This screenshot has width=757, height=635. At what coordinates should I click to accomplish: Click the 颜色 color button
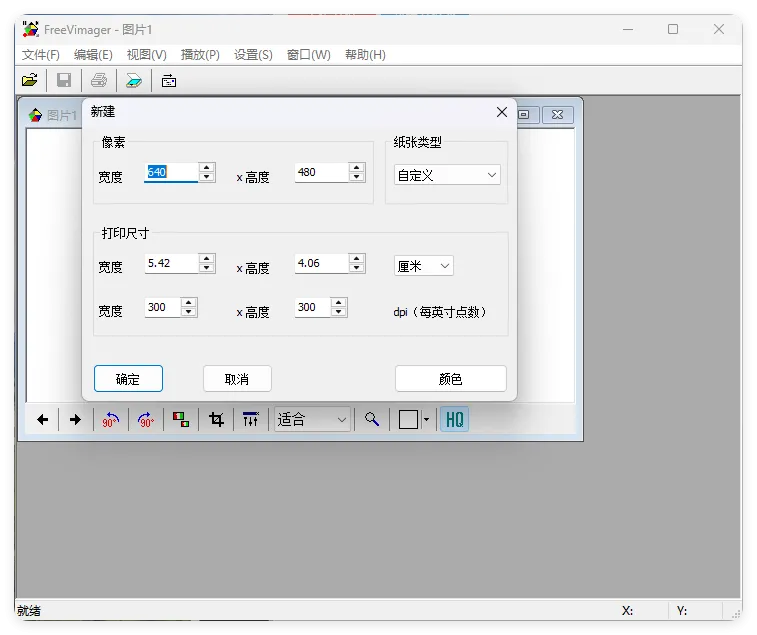450,379
